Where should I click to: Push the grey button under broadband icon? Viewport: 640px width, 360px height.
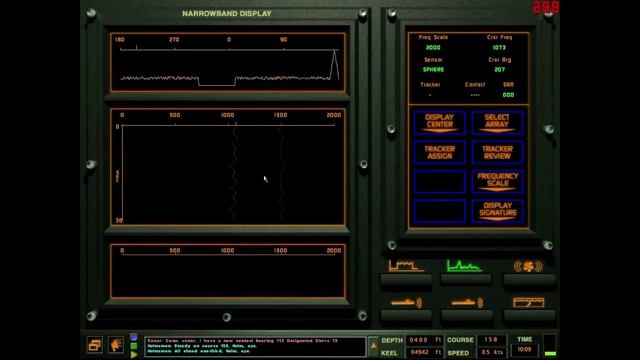(406, 280)
